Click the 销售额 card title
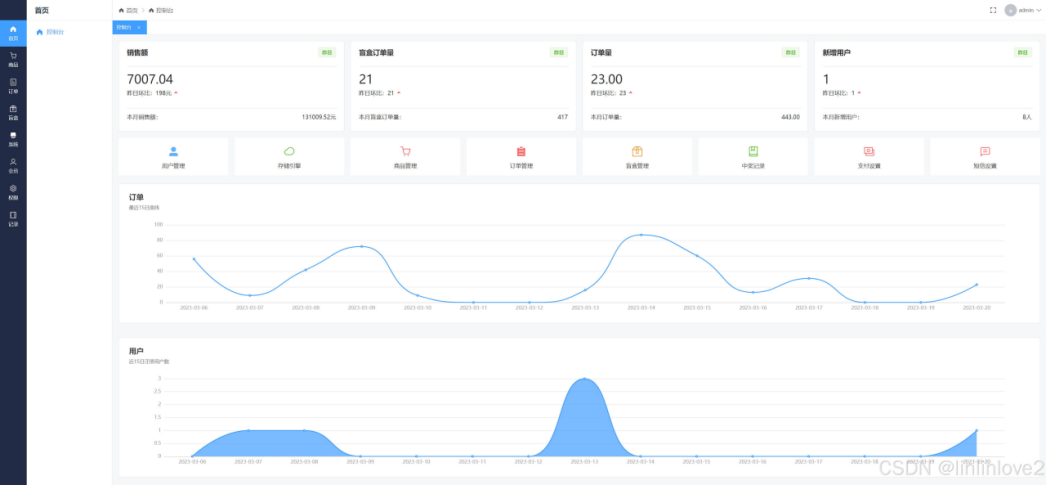This screenshot has height=485, width=1046. pyautogui.click(x=137, y=52)
